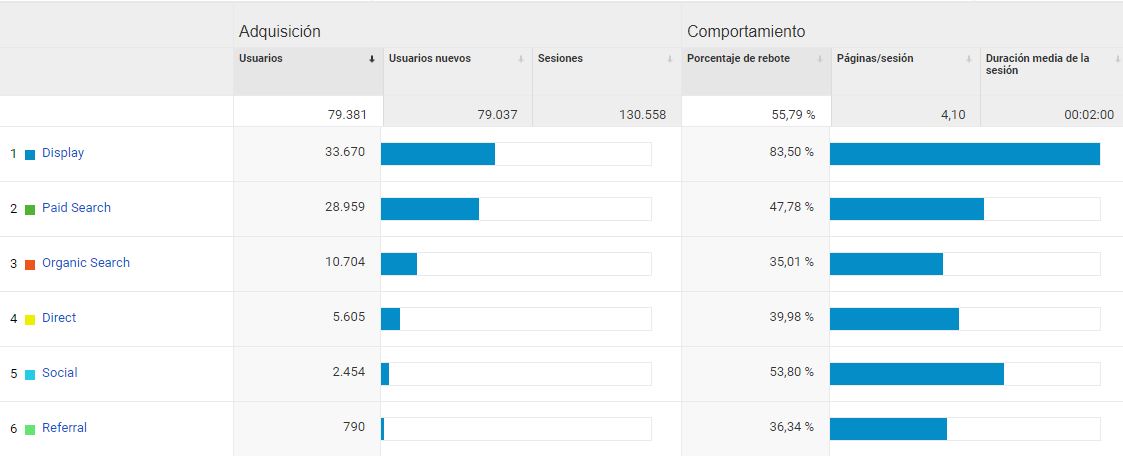The height and width of the screenshot is (456, 1123).
Task: Sort by Páginas/sesión column arrow
Action: click(x=969, y=59)
